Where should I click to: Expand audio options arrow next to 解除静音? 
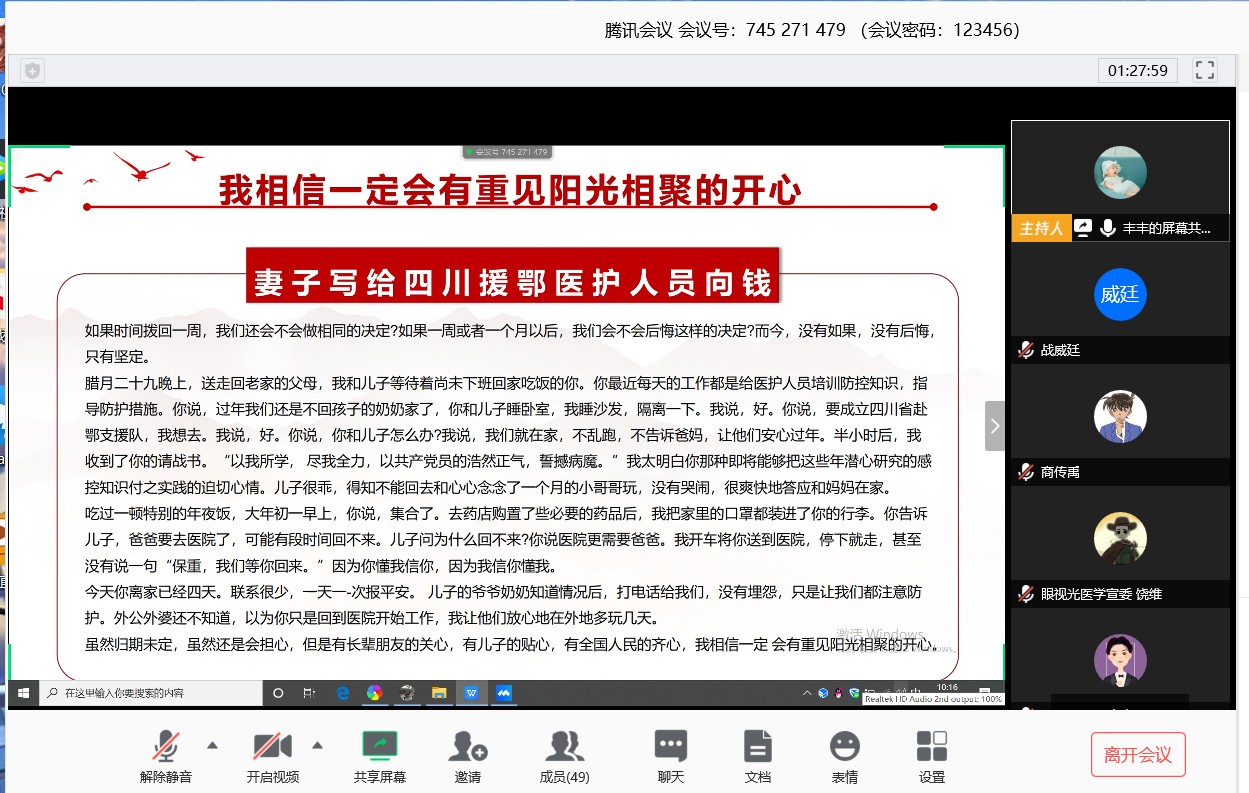tap(212, 745)
